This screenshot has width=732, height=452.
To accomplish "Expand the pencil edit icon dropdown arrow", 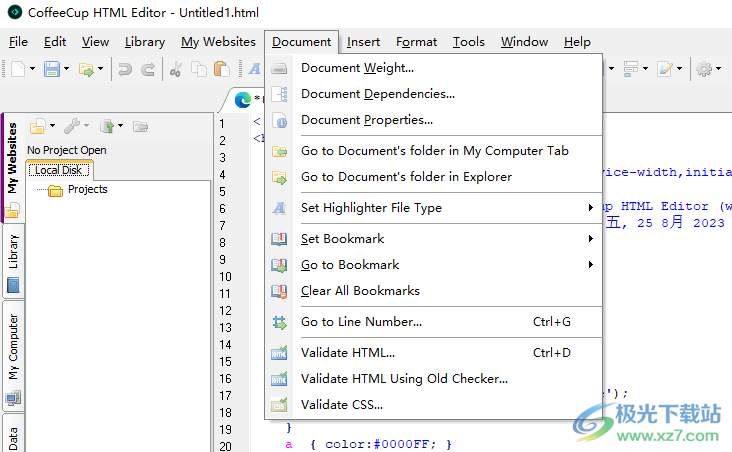I will (x=679, y=69).
